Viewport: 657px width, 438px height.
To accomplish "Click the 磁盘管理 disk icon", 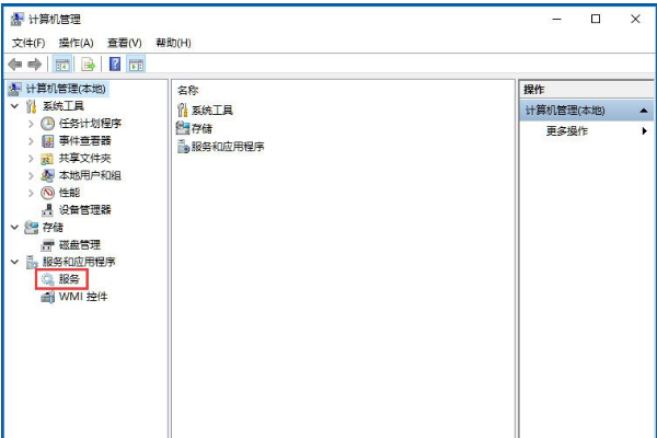I will click(48, 245).
